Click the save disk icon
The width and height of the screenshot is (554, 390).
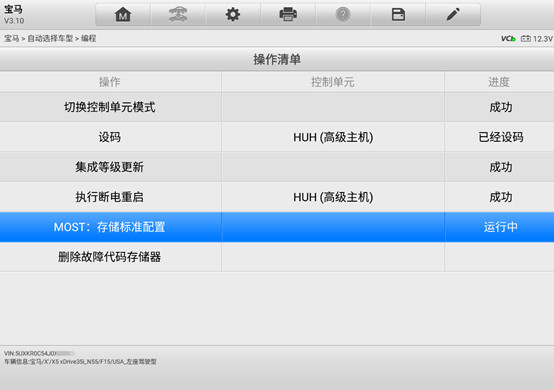point(398,15)
